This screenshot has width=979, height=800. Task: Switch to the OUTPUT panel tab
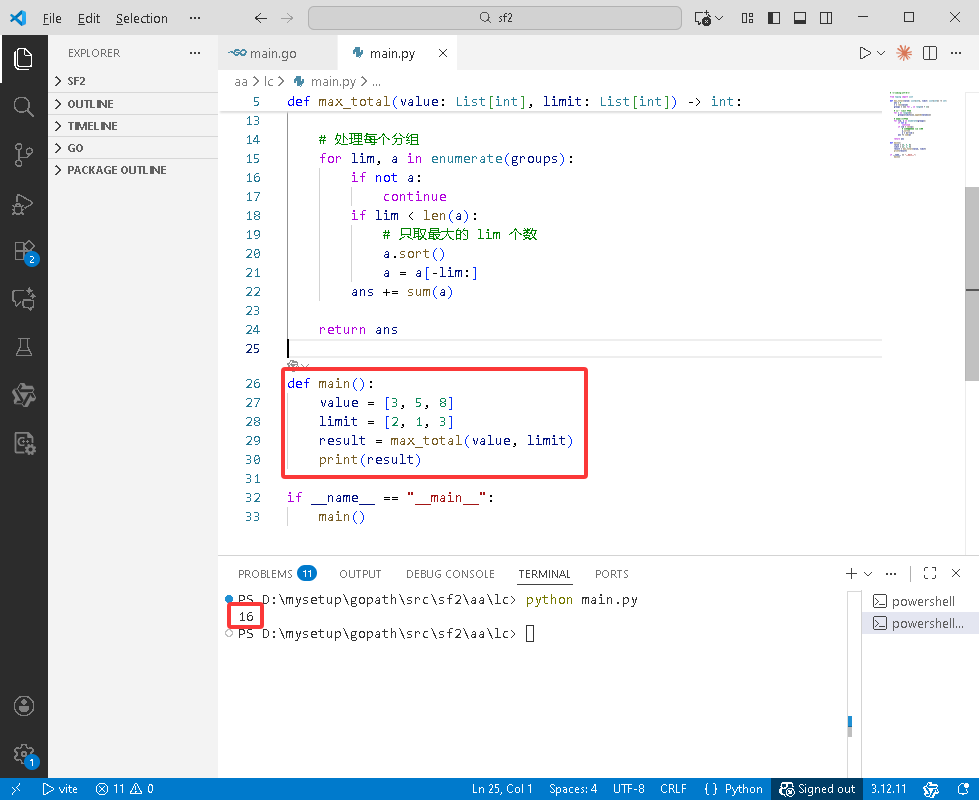pyautogui.click(x=360, y=573)
